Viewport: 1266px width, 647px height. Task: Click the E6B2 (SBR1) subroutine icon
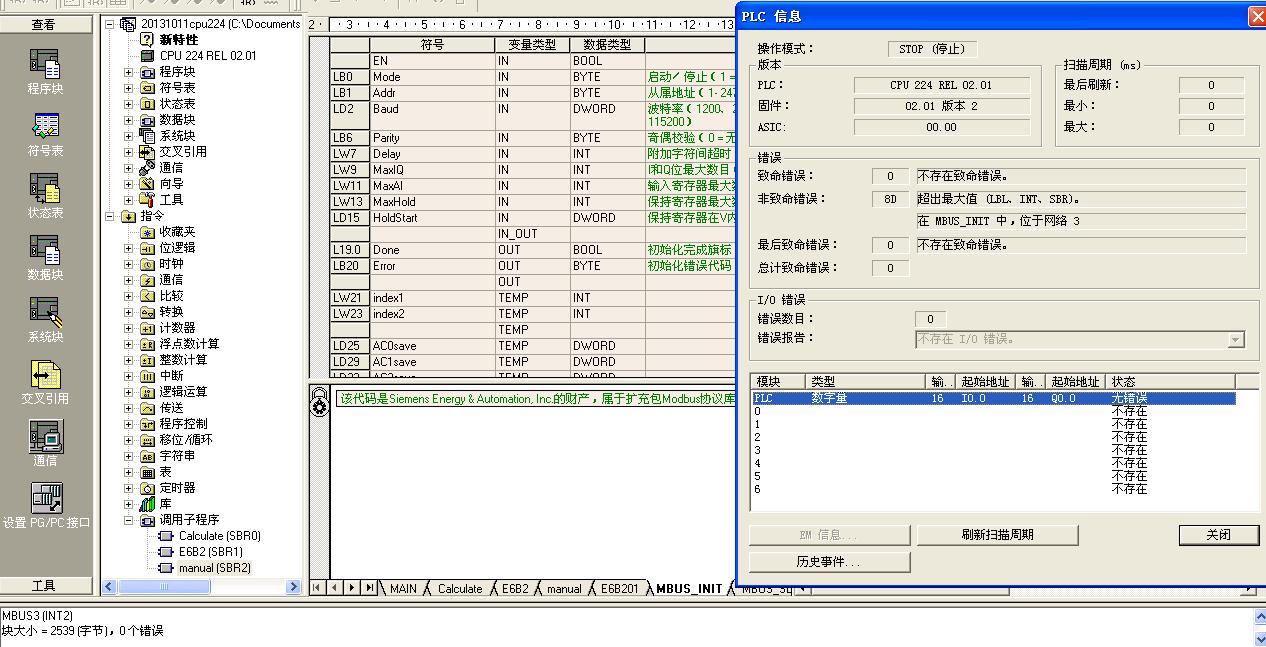click(166, 552)
